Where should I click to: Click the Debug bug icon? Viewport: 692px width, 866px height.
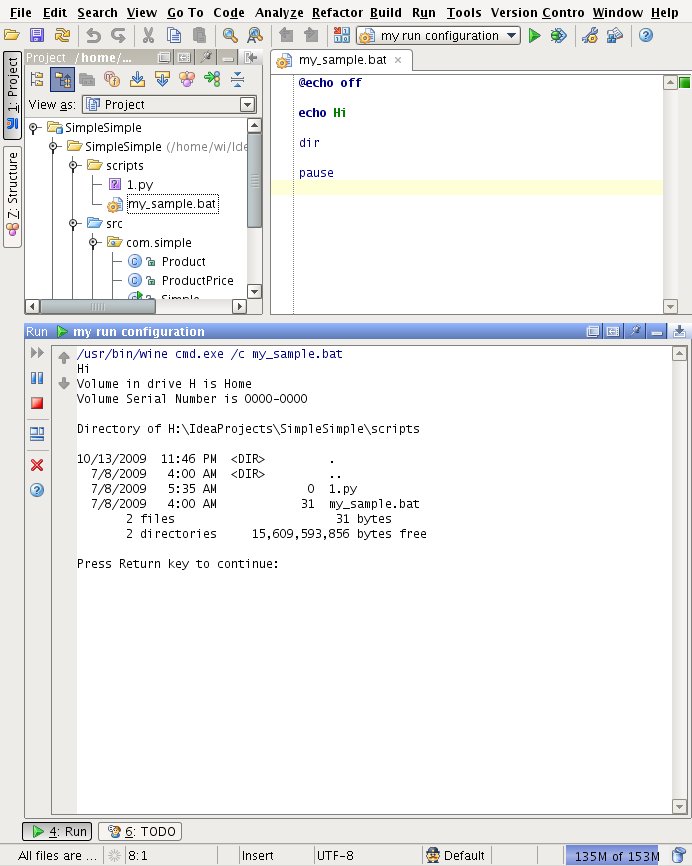pyautogui.click(x=558, y=36)
